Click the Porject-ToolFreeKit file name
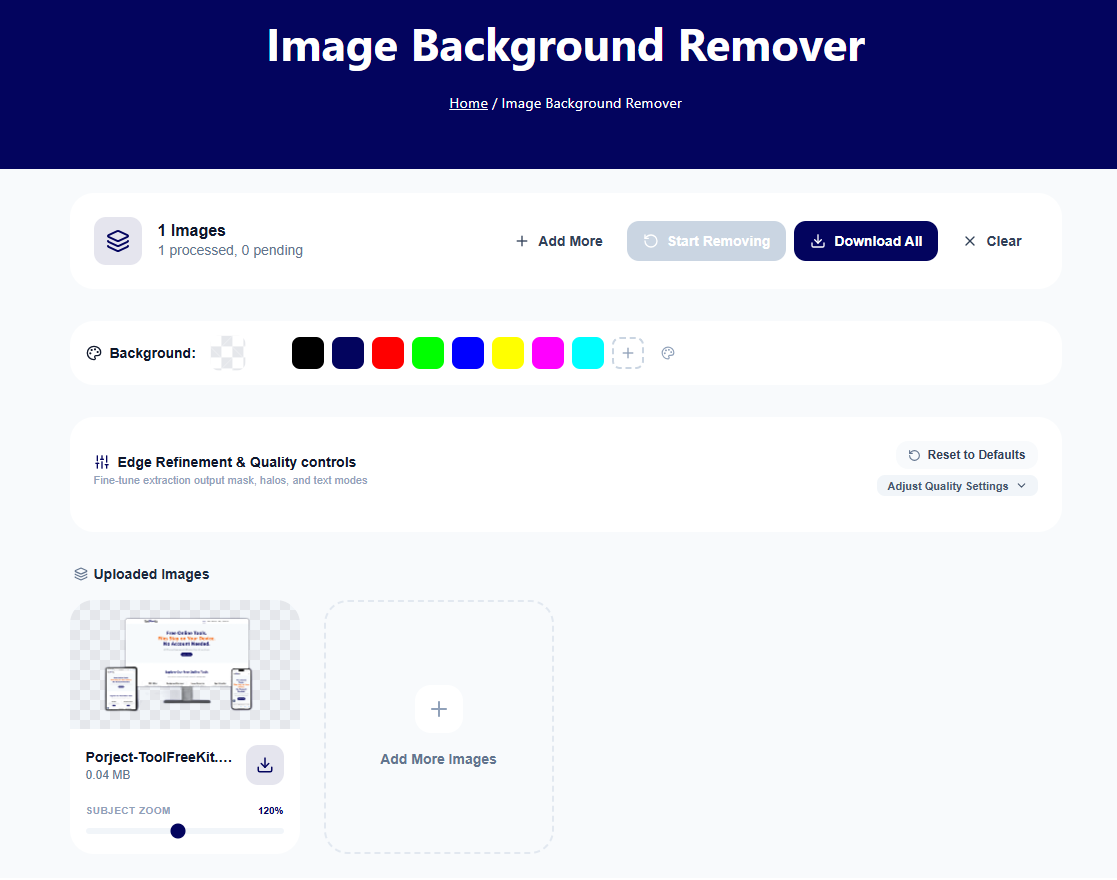1117x880 pixels. (159, 757)
